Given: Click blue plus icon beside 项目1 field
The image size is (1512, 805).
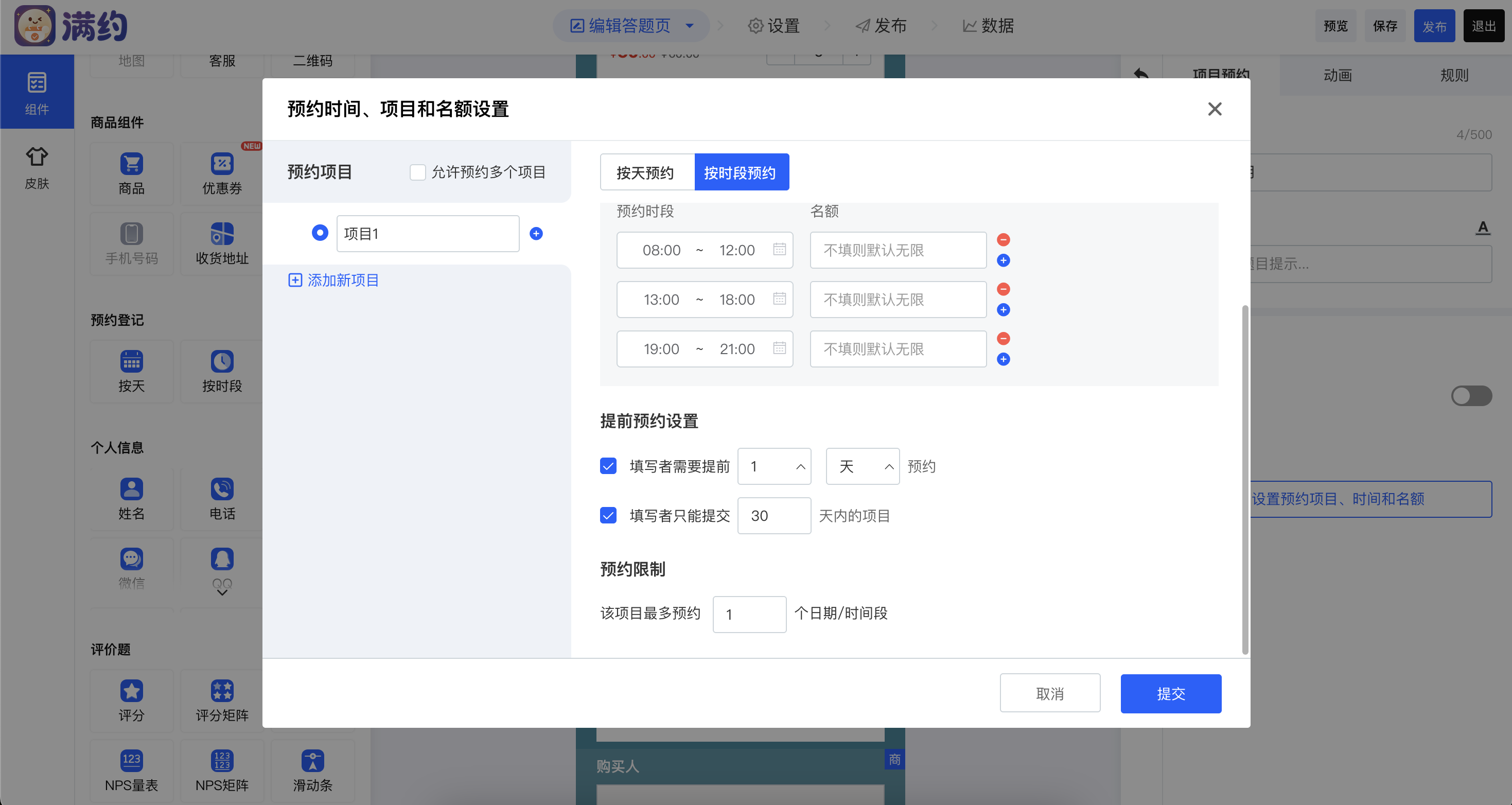Looking at the screenshot, I should pyautogui.click(x=536, y=234).
